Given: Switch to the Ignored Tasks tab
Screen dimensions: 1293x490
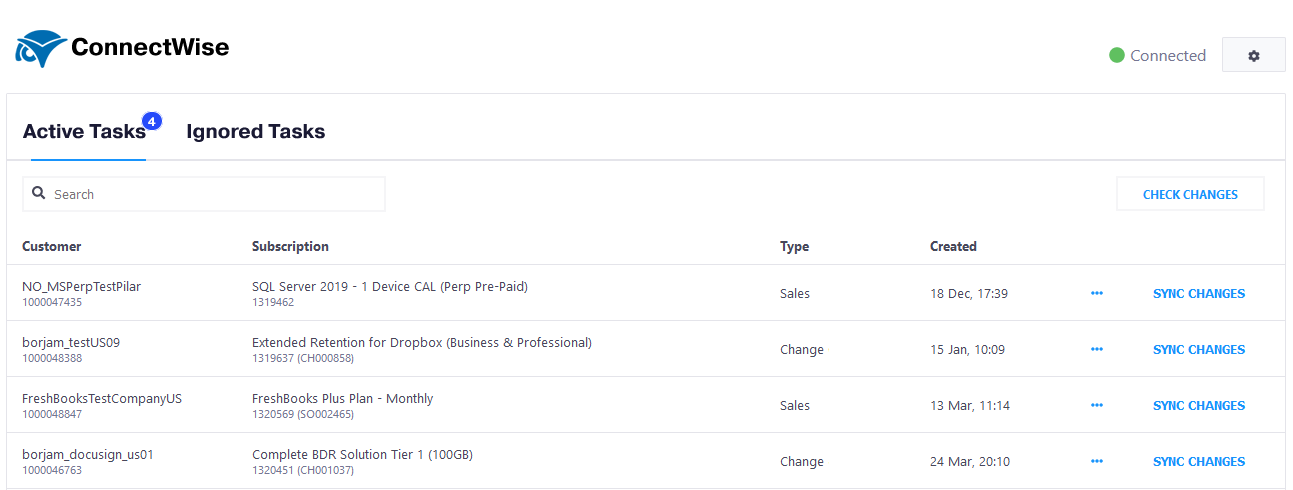Looking at the screenshot, I should (255, 131).
